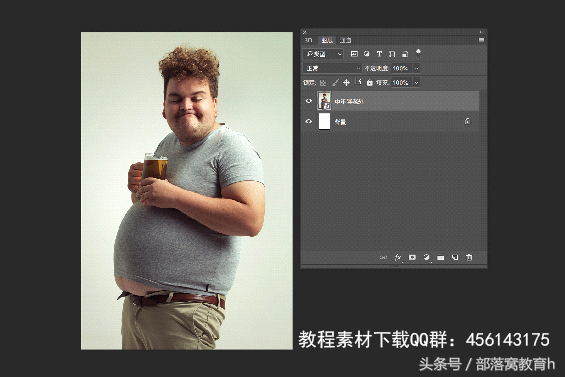Switch to the Channels tab
565x377 pixels.
coord(346,40)
